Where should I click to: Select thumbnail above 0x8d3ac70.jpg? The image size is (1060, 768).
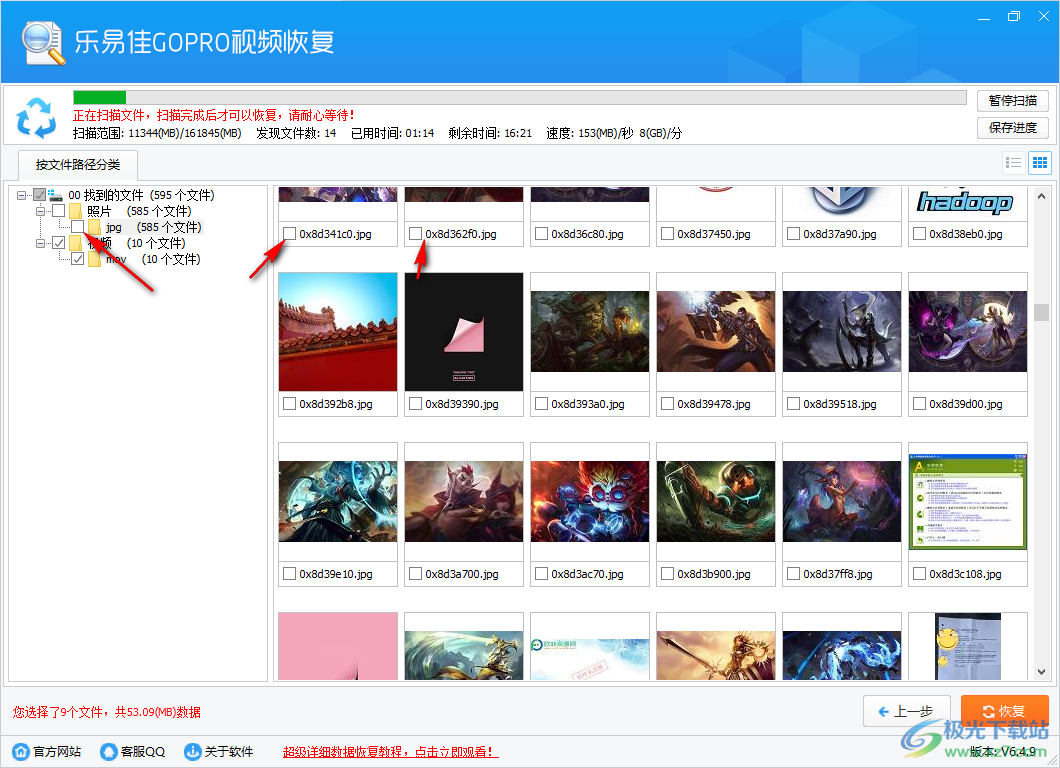[x=590, y=502]
